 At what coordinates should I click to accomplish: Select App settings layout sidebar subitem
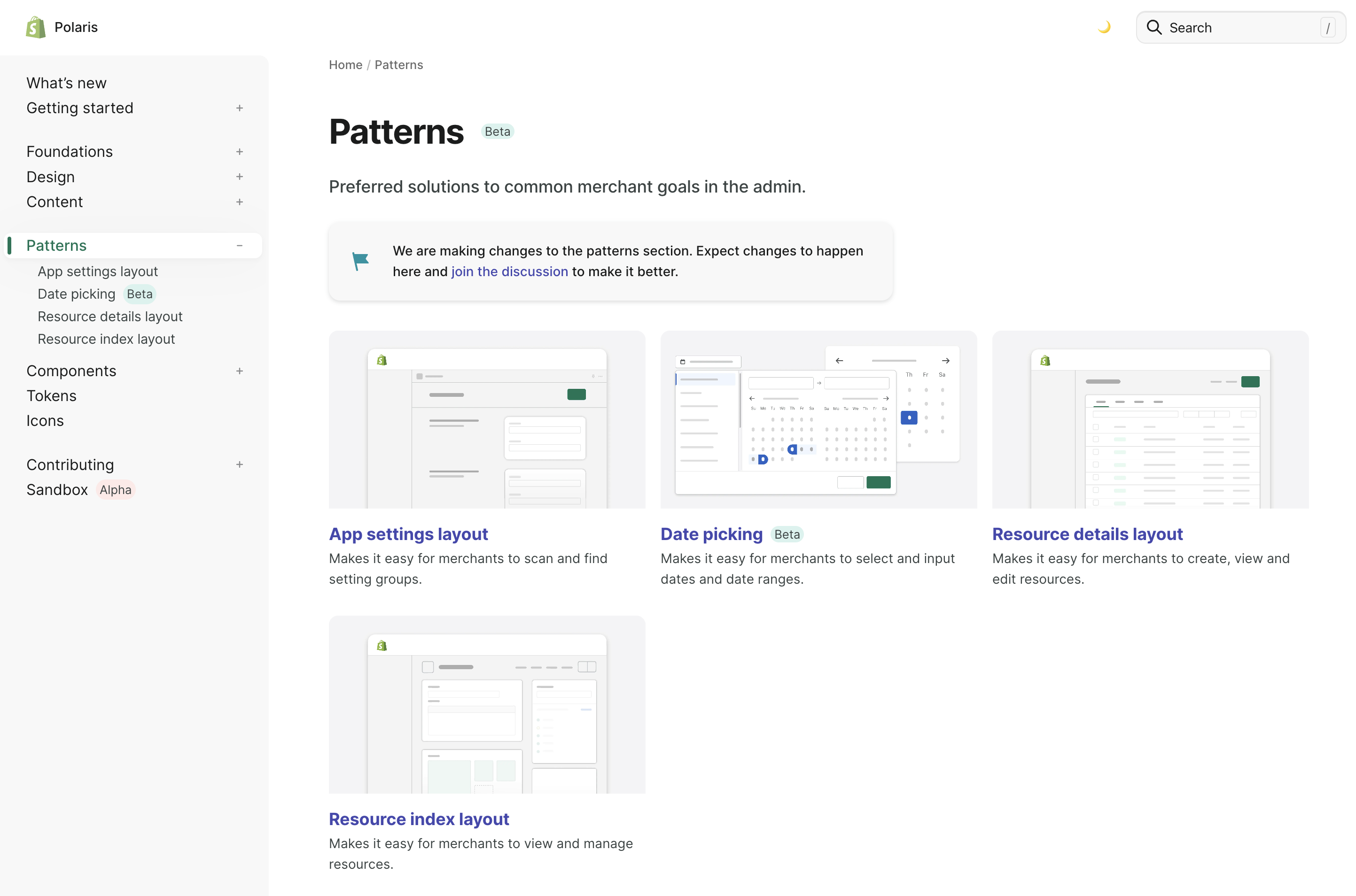[x=98, y=271]
